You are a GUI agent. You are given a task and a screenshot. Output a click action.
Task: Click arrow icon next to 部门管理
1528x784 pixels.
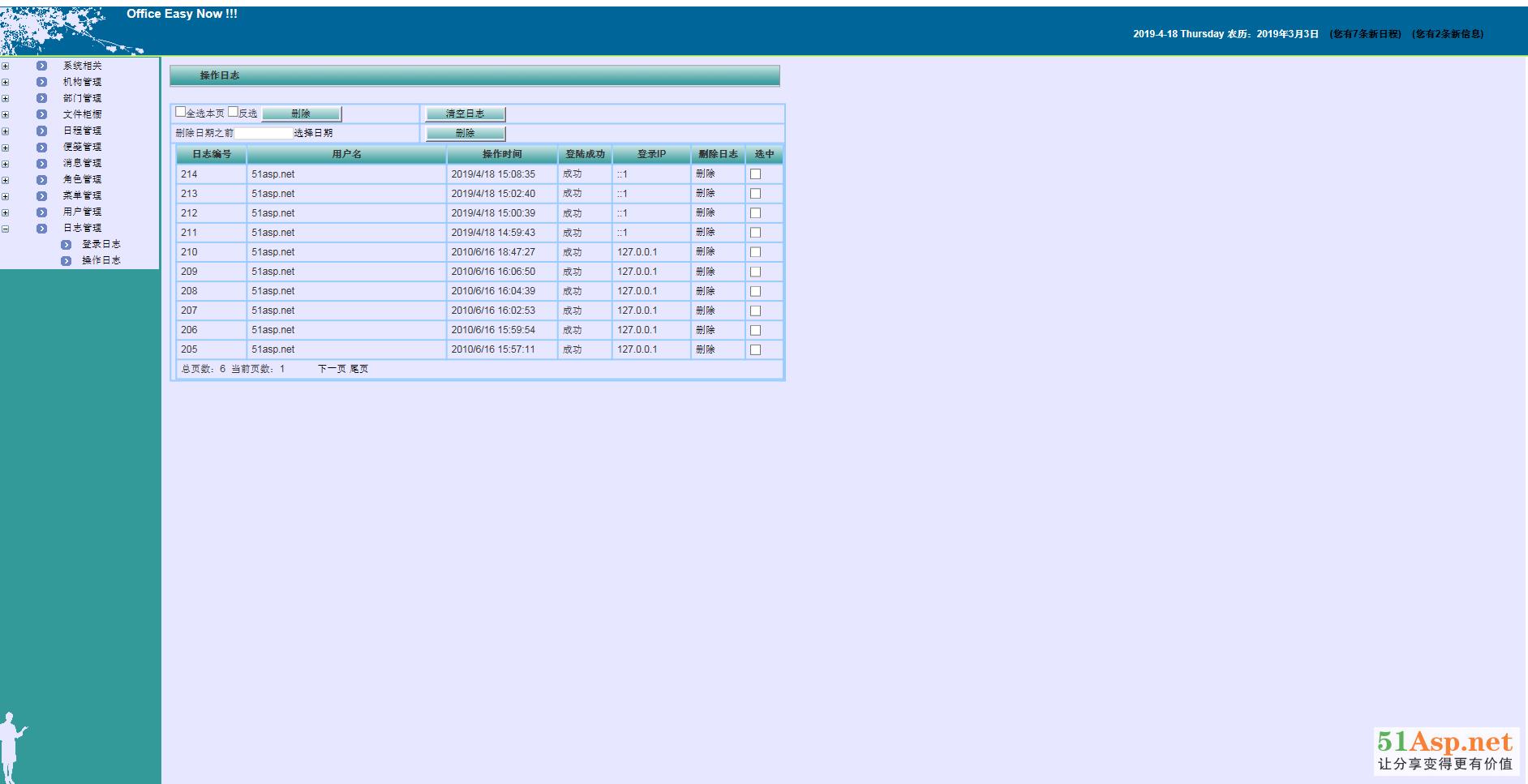pyautogui.click(x=41, y=98)
